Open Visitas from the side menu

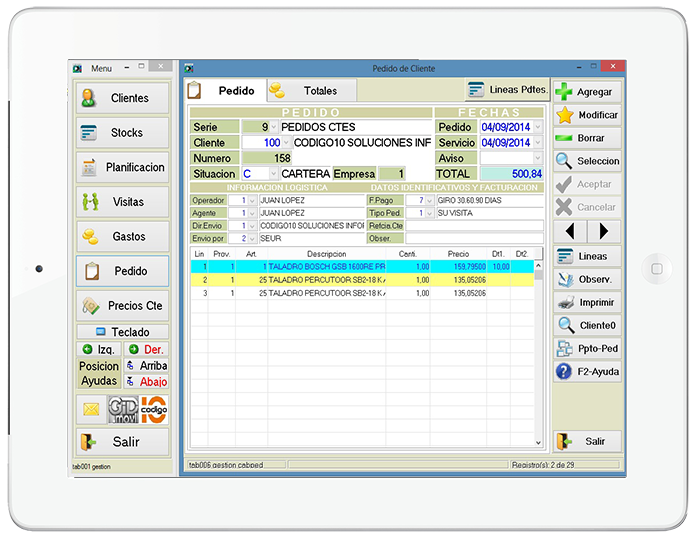[x=122, y=202]
